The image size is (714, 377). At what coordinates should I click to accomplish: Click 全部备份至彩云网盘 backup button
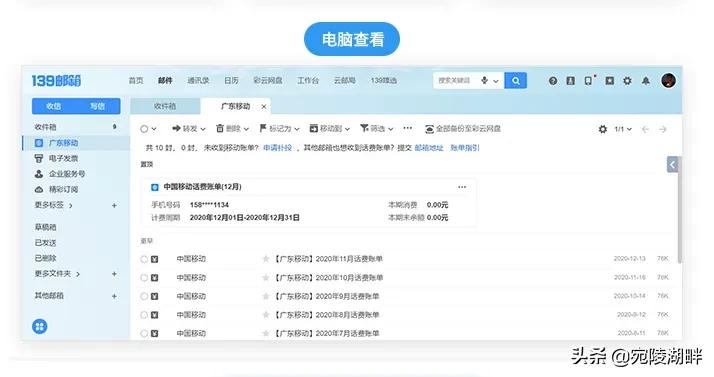[x=463, y=129]
